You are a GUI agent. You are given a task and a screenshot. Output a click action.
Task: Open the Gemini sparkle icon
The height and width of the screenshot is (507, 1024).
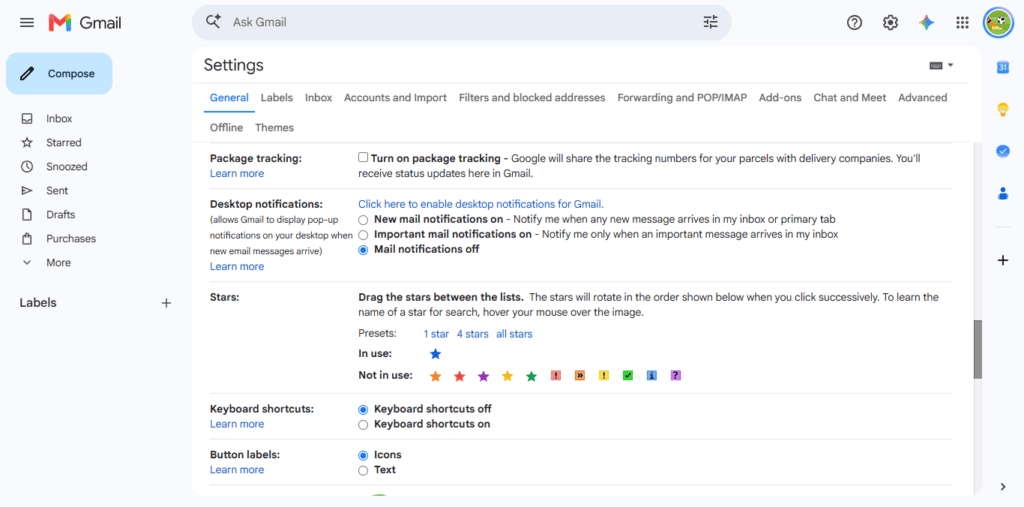click(926, 23)
